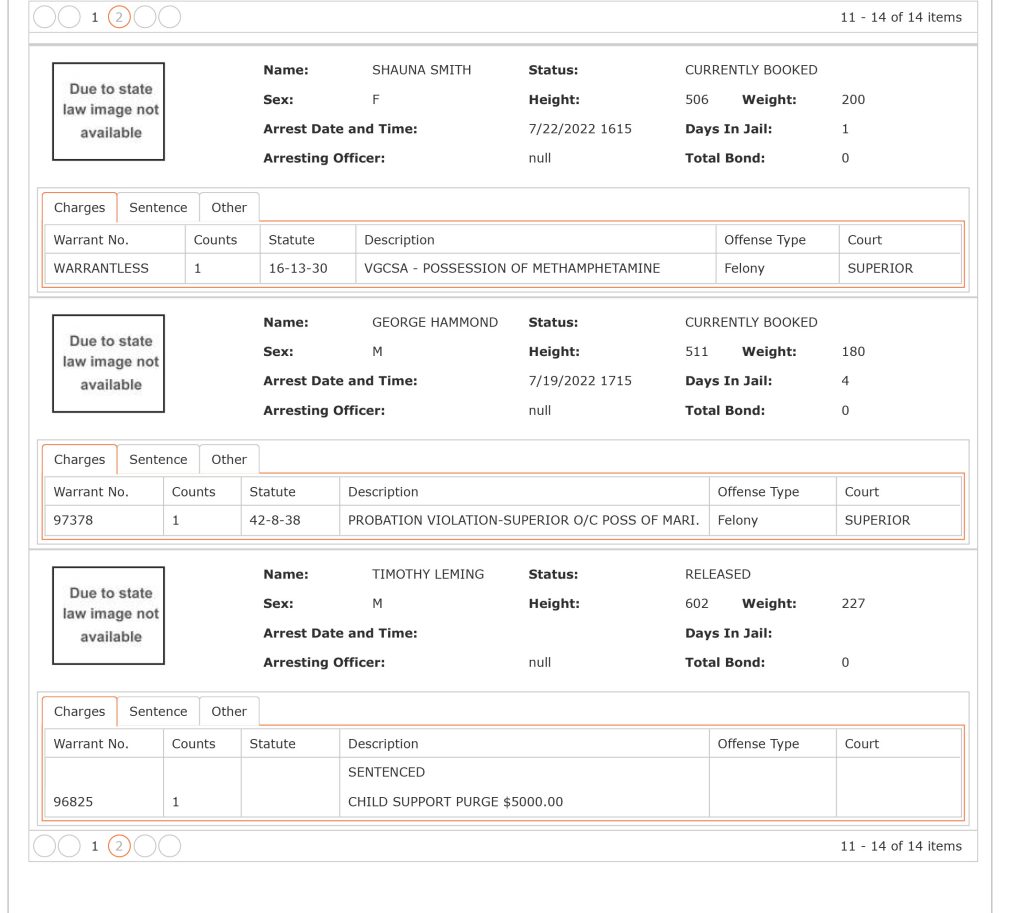The height and width of the screenshot is (913, 1024).
Task: Open Sentence tab for Shauna Smith
Action: 158,208
